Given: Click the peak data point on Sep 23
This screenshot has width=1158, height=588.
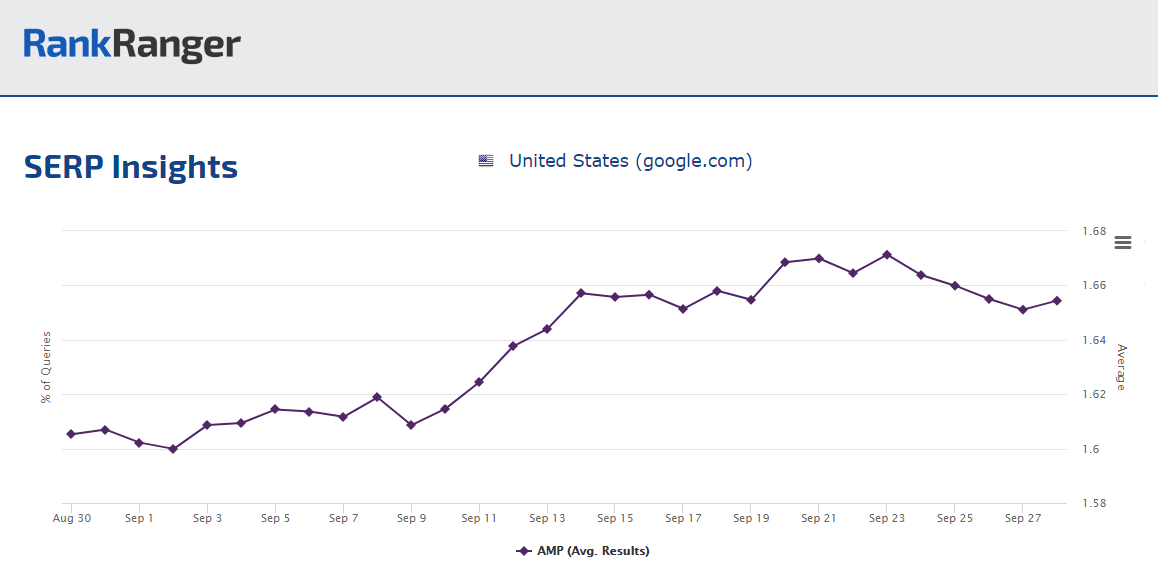Looking at the screenshot, I should (x=887, y=254).
